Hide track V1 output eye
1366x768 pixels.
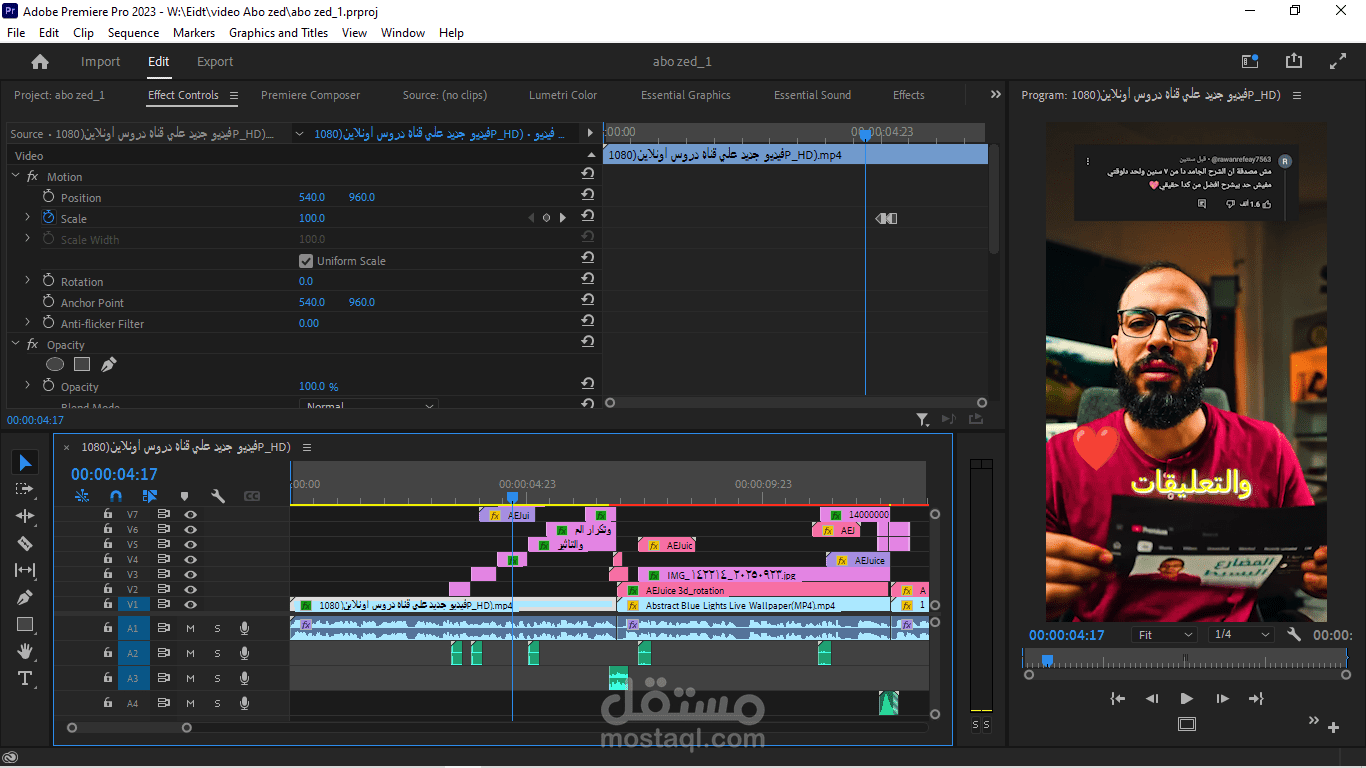(190, 604)
